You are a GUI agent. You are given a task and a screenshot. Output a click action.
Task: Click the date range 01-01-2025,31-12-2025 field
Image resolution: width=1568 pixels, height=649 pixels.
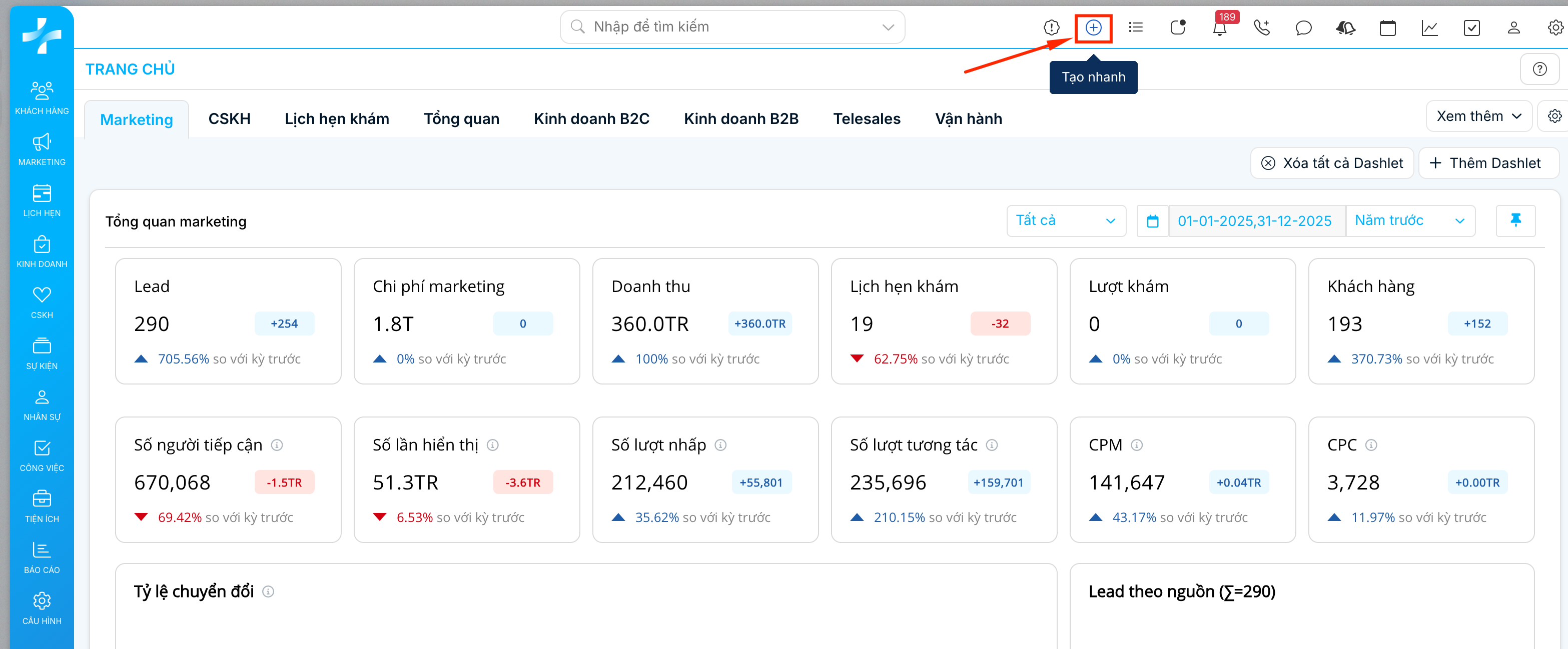point(1254,221)
